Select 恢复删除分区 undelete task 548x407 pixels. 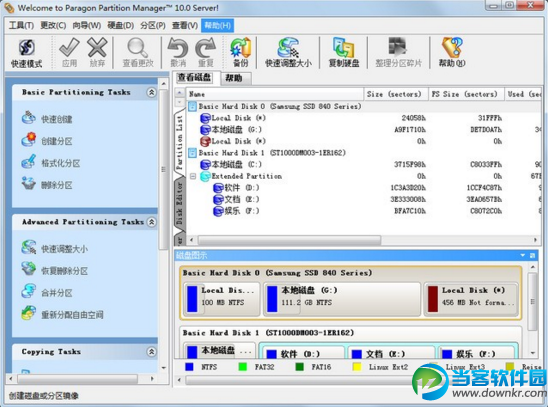(x=55, y=270)
